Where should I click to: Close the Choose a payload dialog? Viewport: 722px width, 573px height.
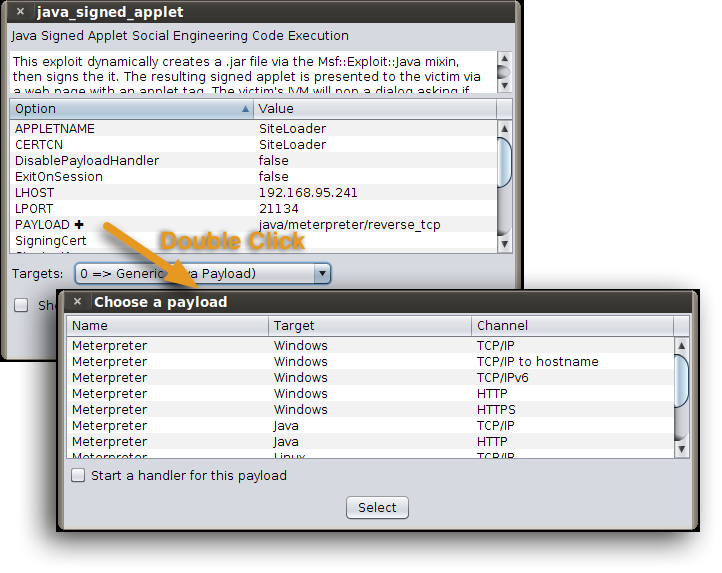point(77,302)
